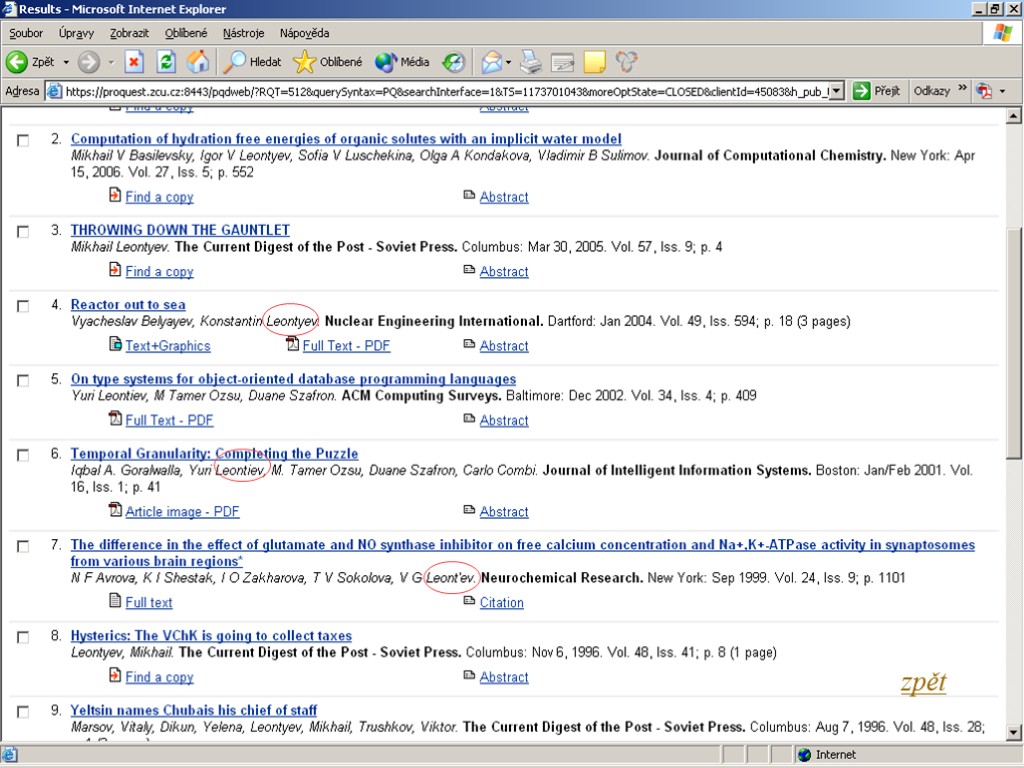
Task: Click Citation link under result 7
Action: coord(502,603)
